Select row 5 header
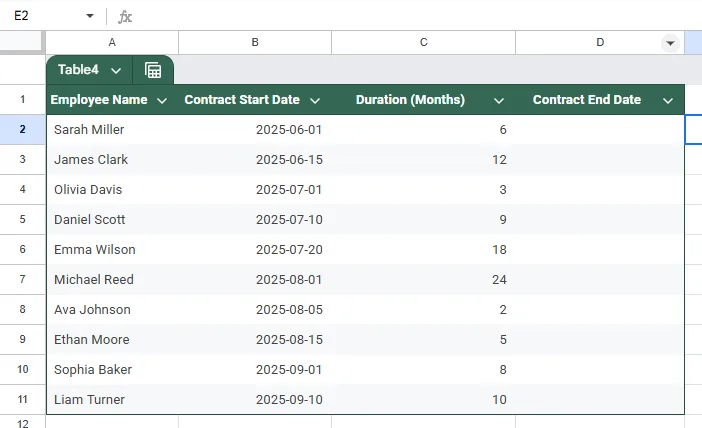 [x=22, y=219]
